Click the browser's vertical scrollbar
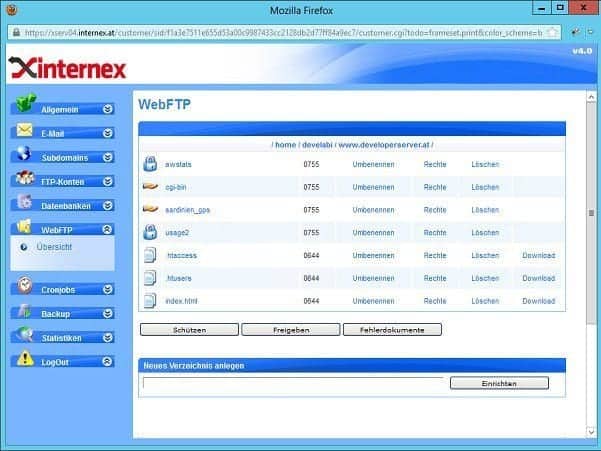This screenshot has width=601, height=451. point(592,250)
